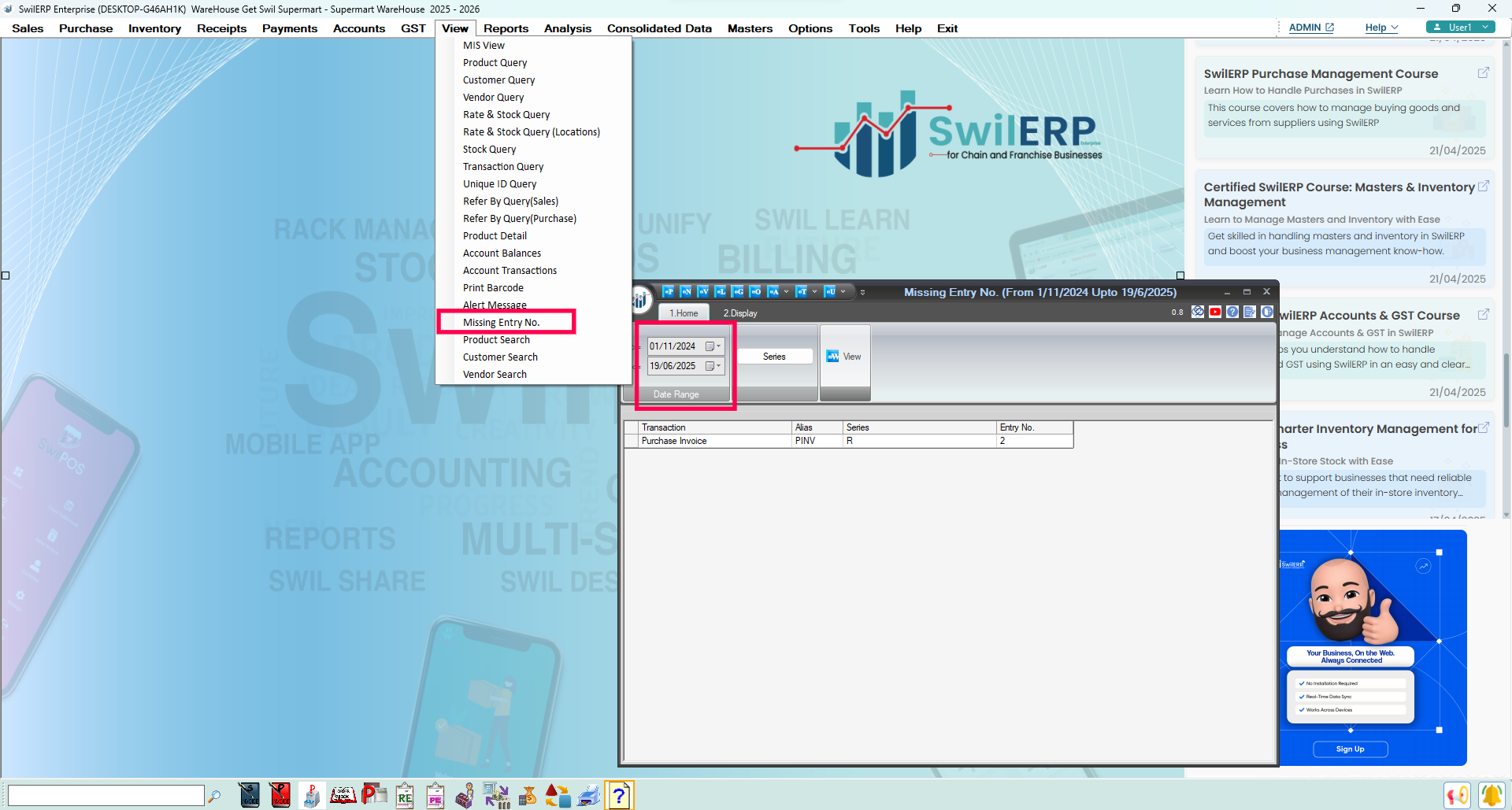Select Vendor Search in View menu
Viewport: 1512px width, 810px height.
(495, 375)
